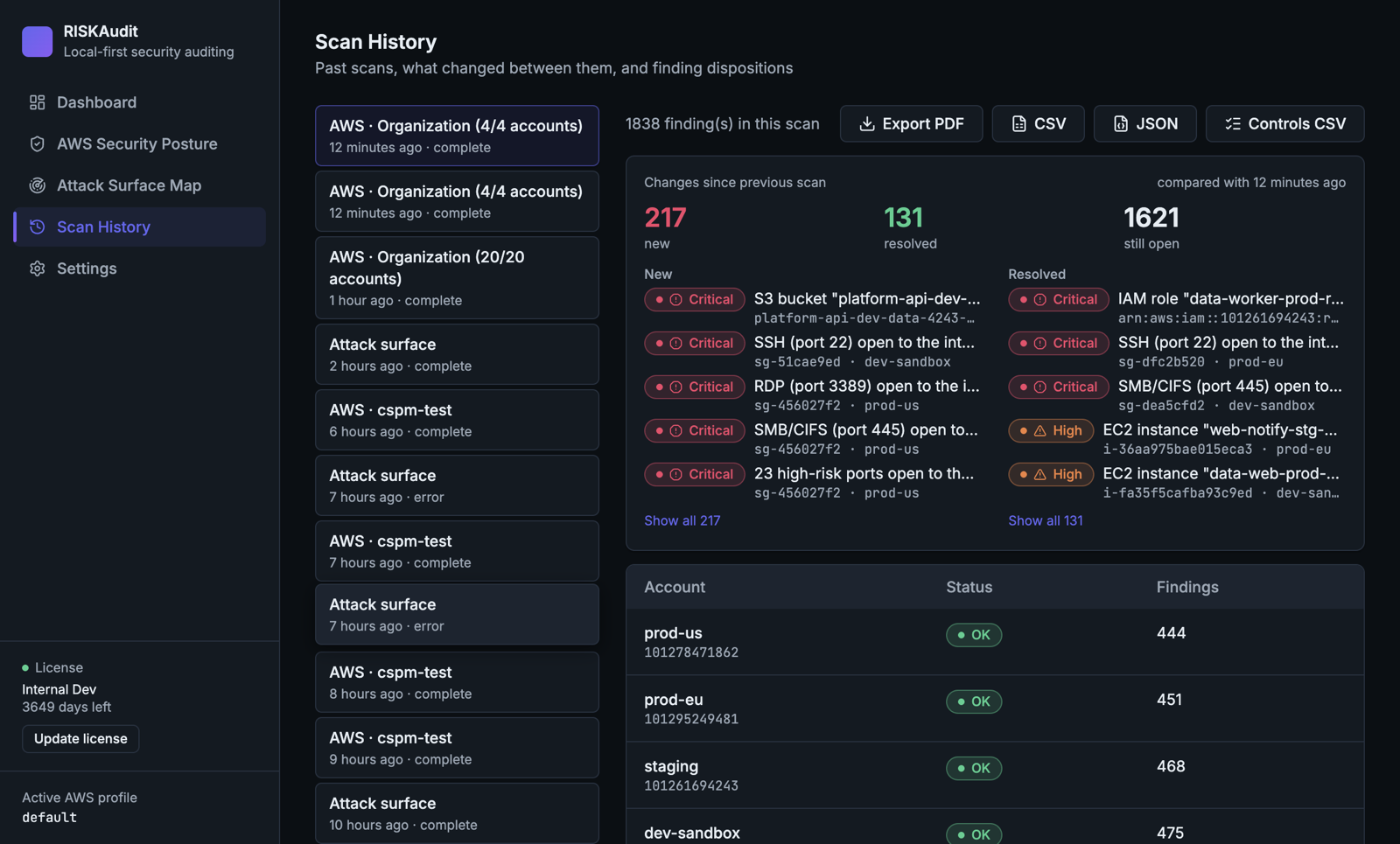Click the AWS Security Posture shield icon
1400x844 pixels.
pos(37,143)
